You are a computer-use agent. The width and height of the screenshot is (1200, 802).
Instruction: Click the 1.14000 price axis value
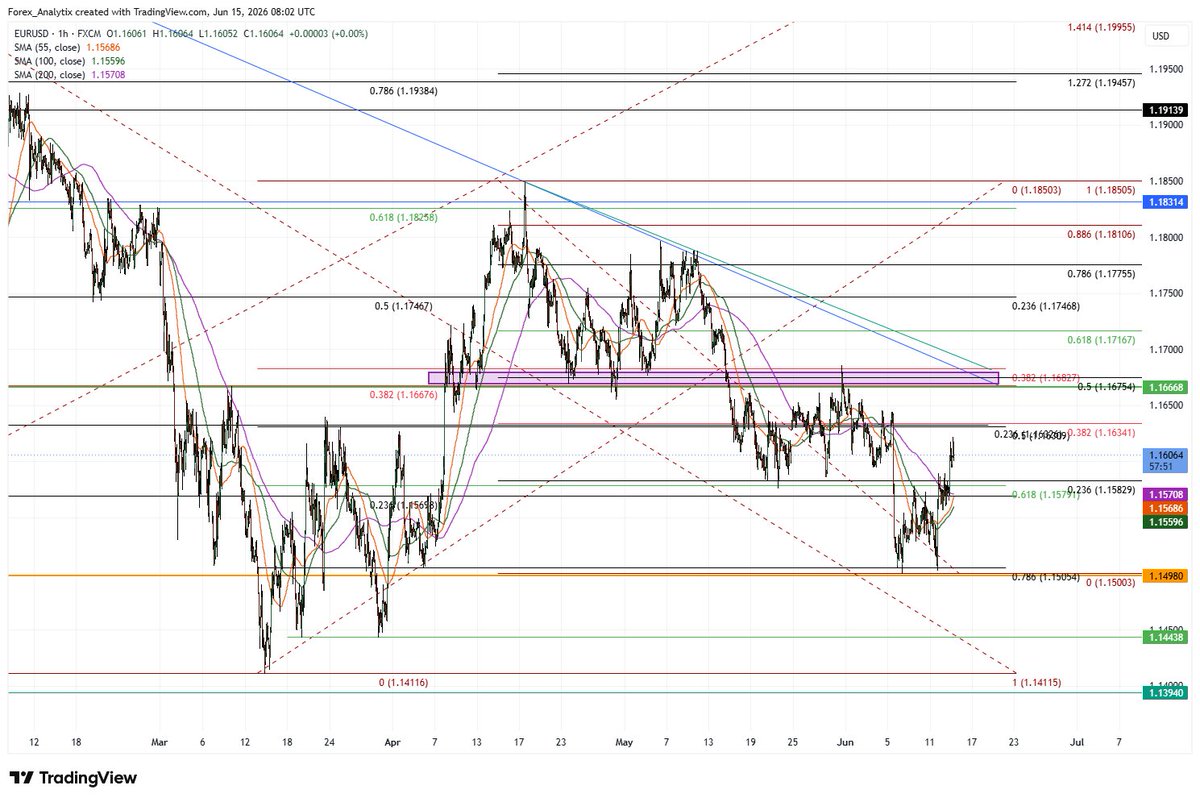tap(1166, 685)
